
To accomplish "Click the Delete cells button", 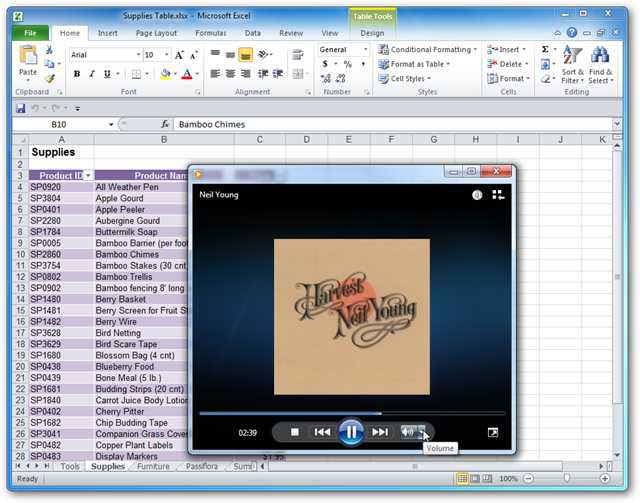I will 508,64.
